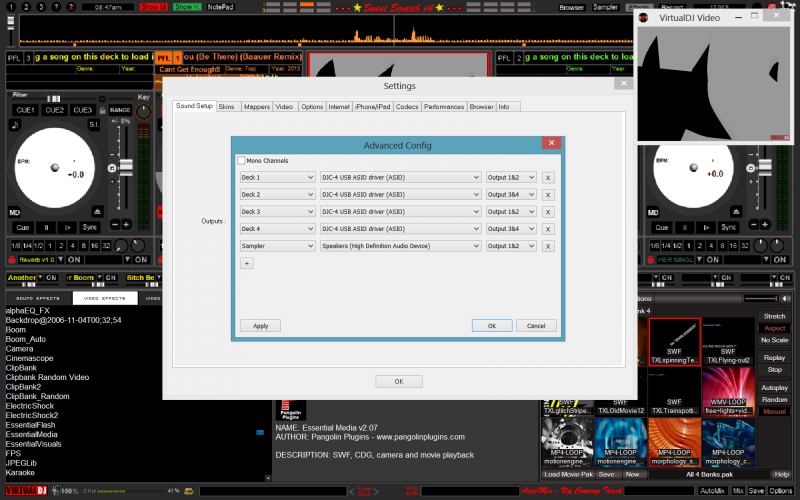Image resolution: width=800 pixels, height=500 pixels.
Task: Enable the Mono Channels checkbox
Action: tap(241, 160)
